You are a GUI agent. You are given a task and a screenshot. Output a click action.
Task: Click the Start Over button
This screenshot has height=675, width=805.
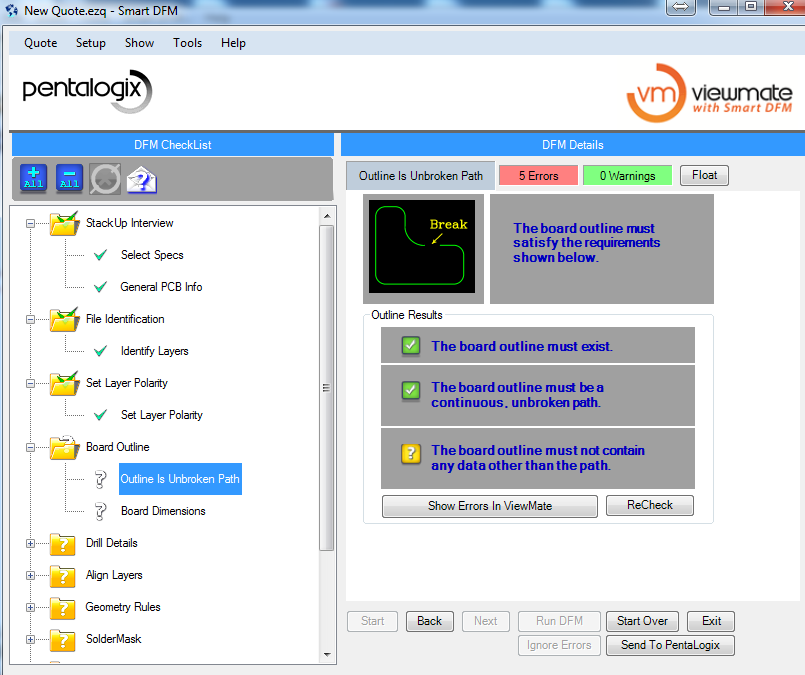click(642, 622)
